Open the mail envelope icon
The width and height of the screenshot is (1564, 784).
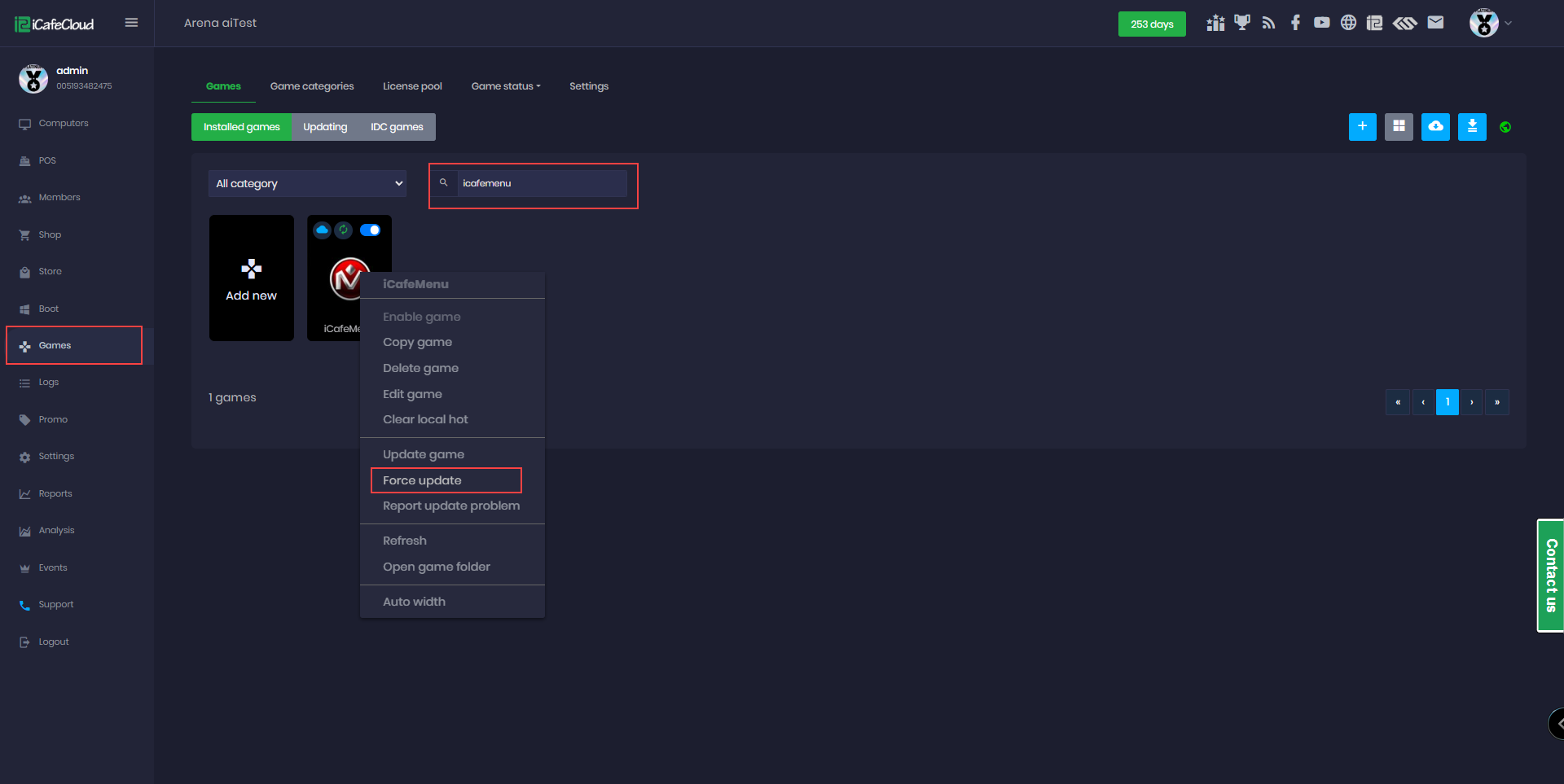pyautogui.click(x=1435, y=23)
